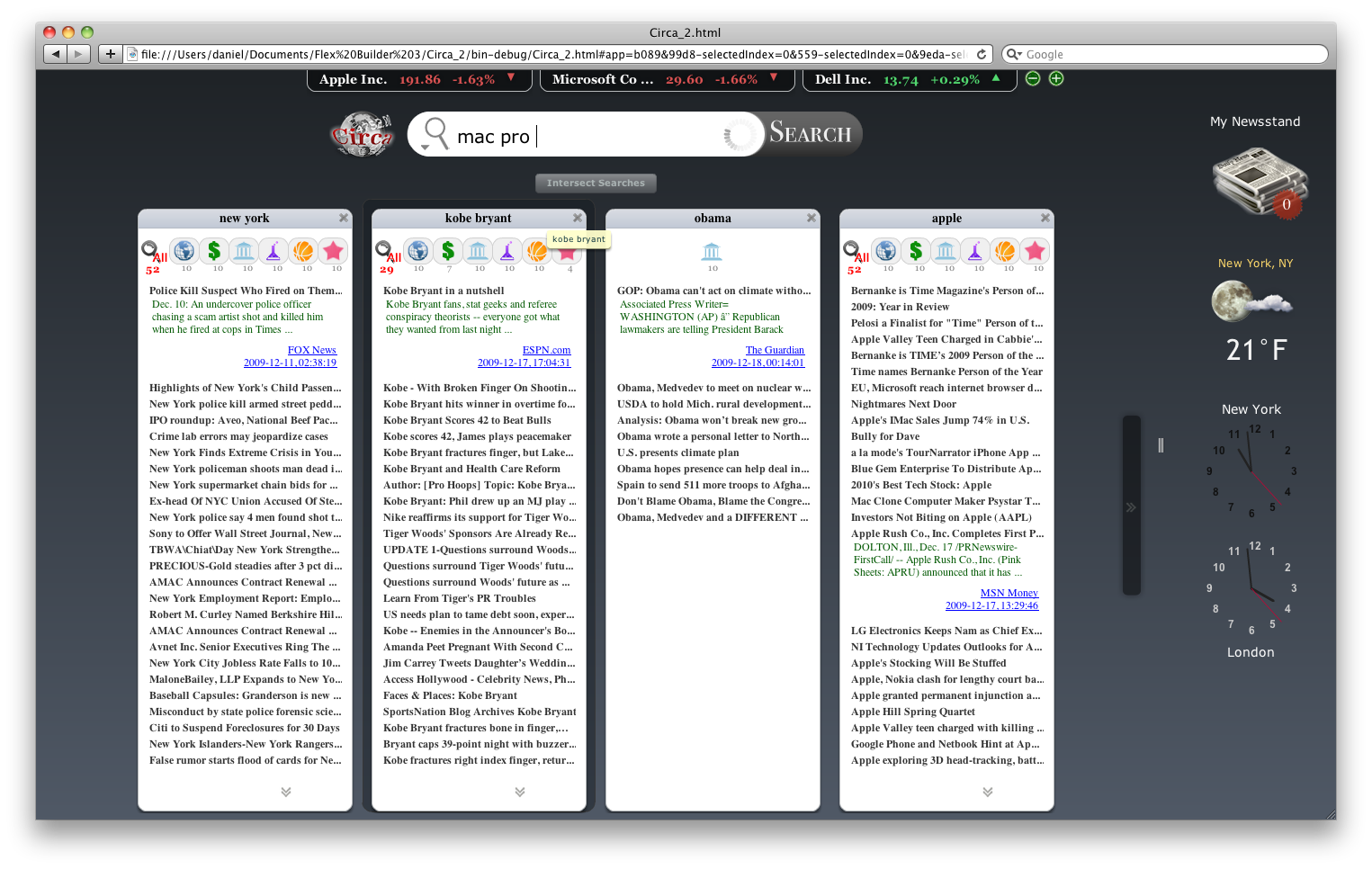Filter kobe bryant panel by dollar icon

[448, 251]
